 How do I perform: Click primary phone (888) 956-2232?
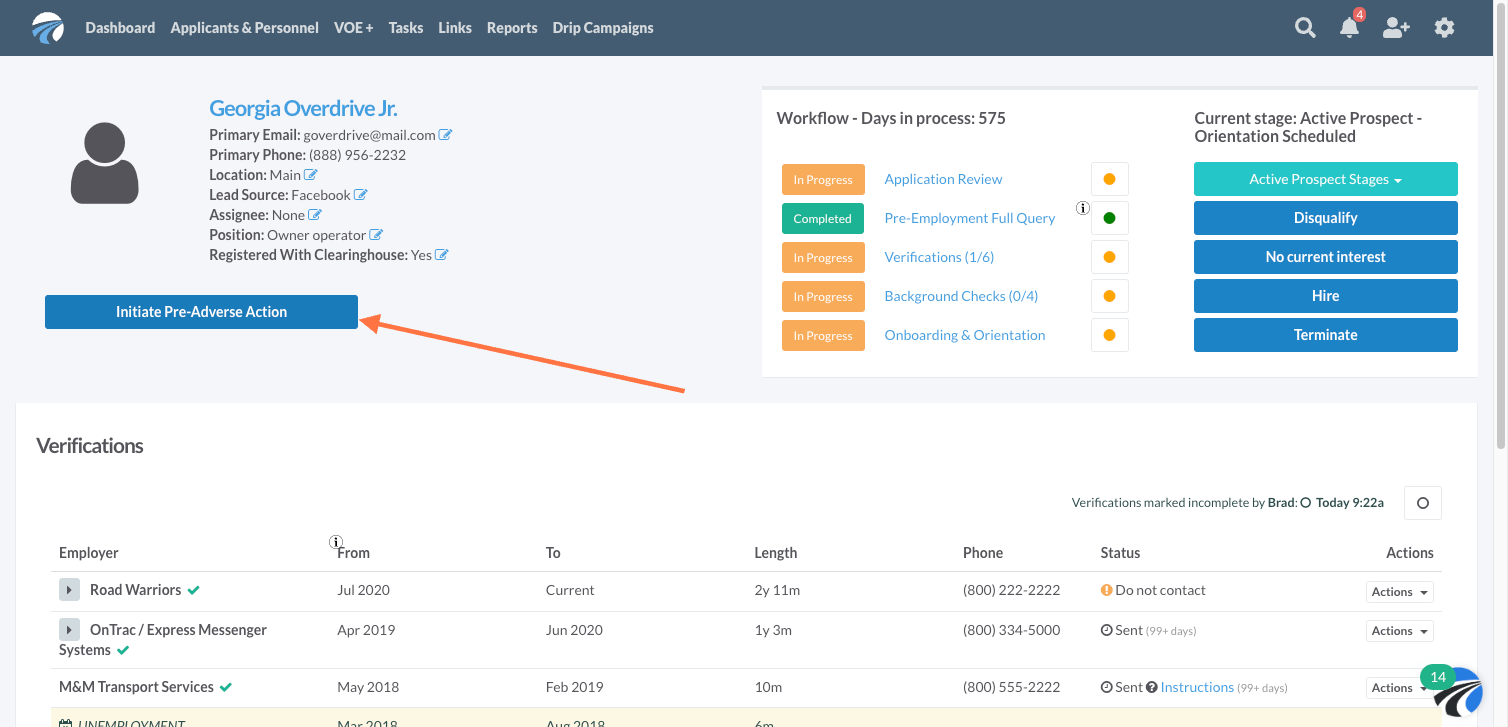(357, 155)
